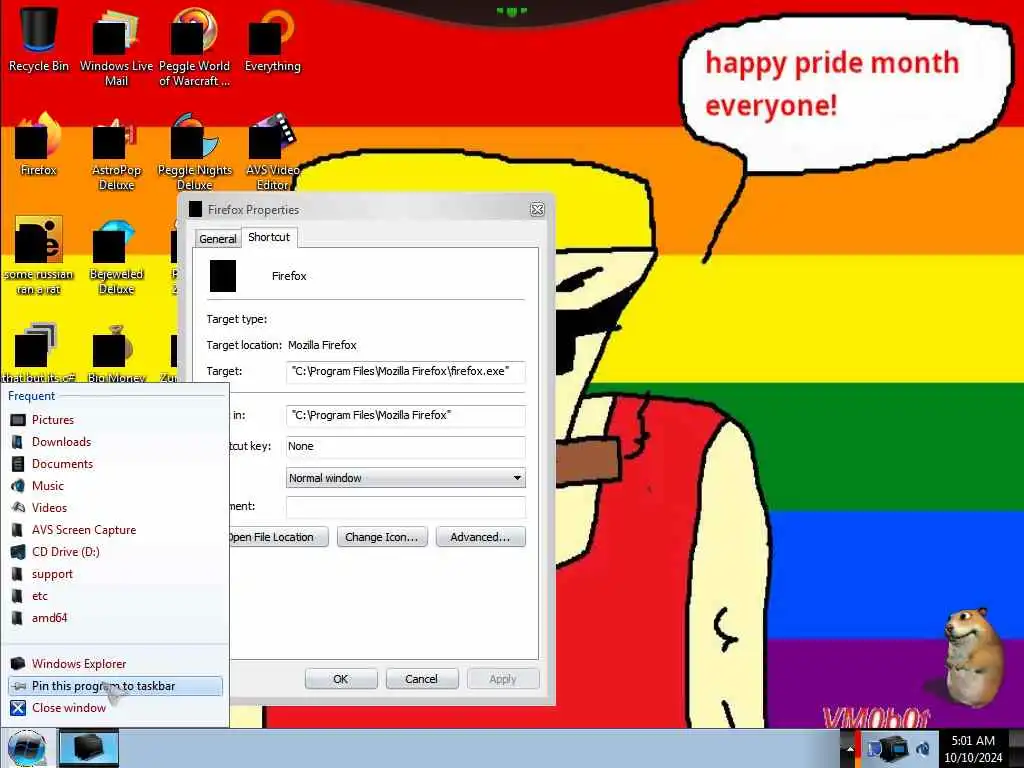Open Downloads from the jump list

(115, 442)
